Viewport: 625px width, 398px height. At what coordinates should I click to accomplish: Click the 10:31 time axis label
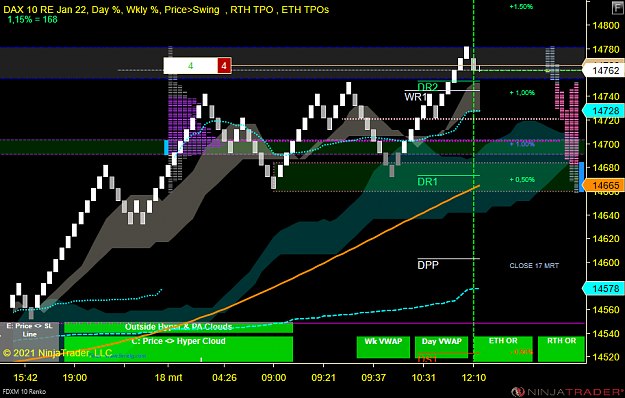click(x=423, y=377)
